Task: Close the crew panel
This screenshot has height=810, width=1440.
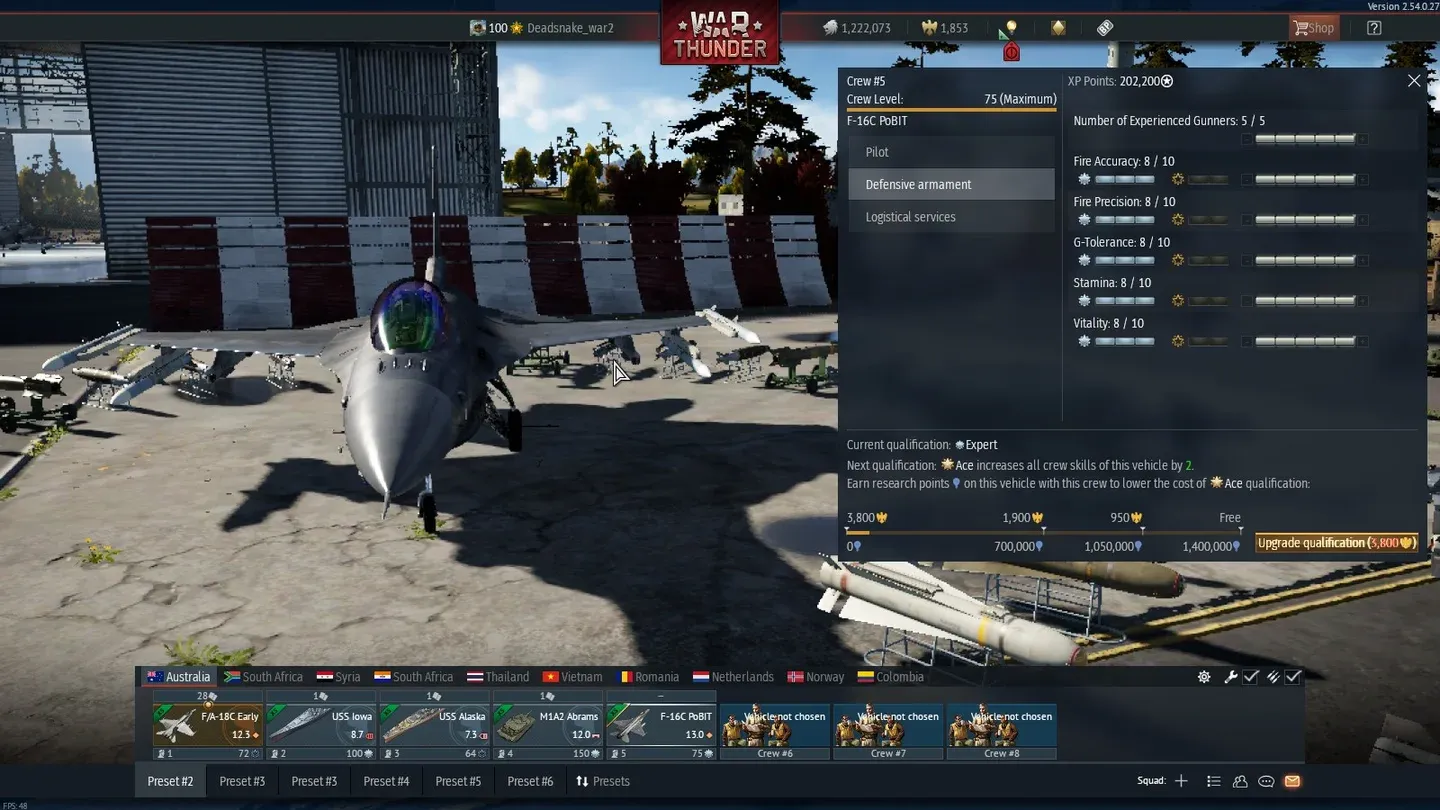Action: click(x=1414, y=81)
